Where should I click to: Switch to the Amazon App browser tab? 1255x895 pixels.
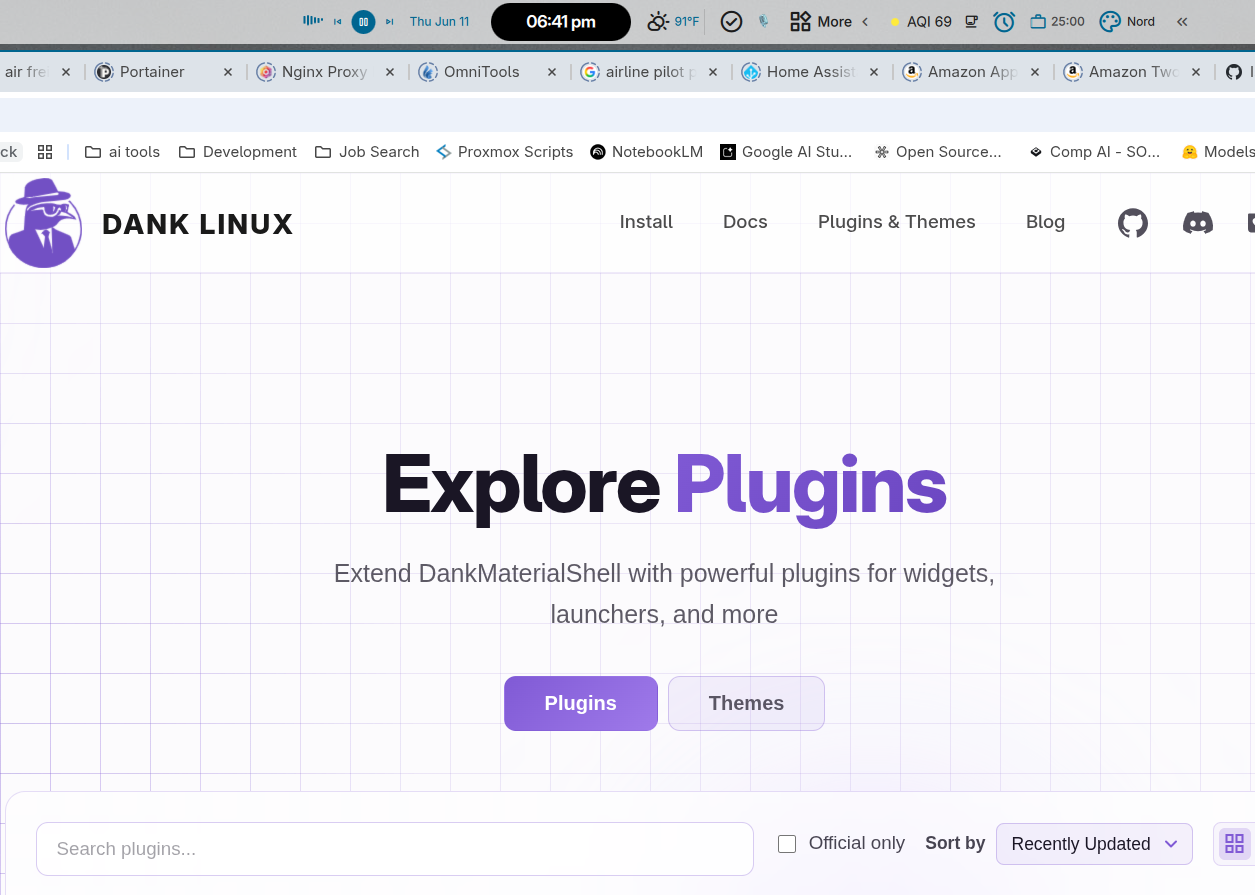[x=972, y=72]
